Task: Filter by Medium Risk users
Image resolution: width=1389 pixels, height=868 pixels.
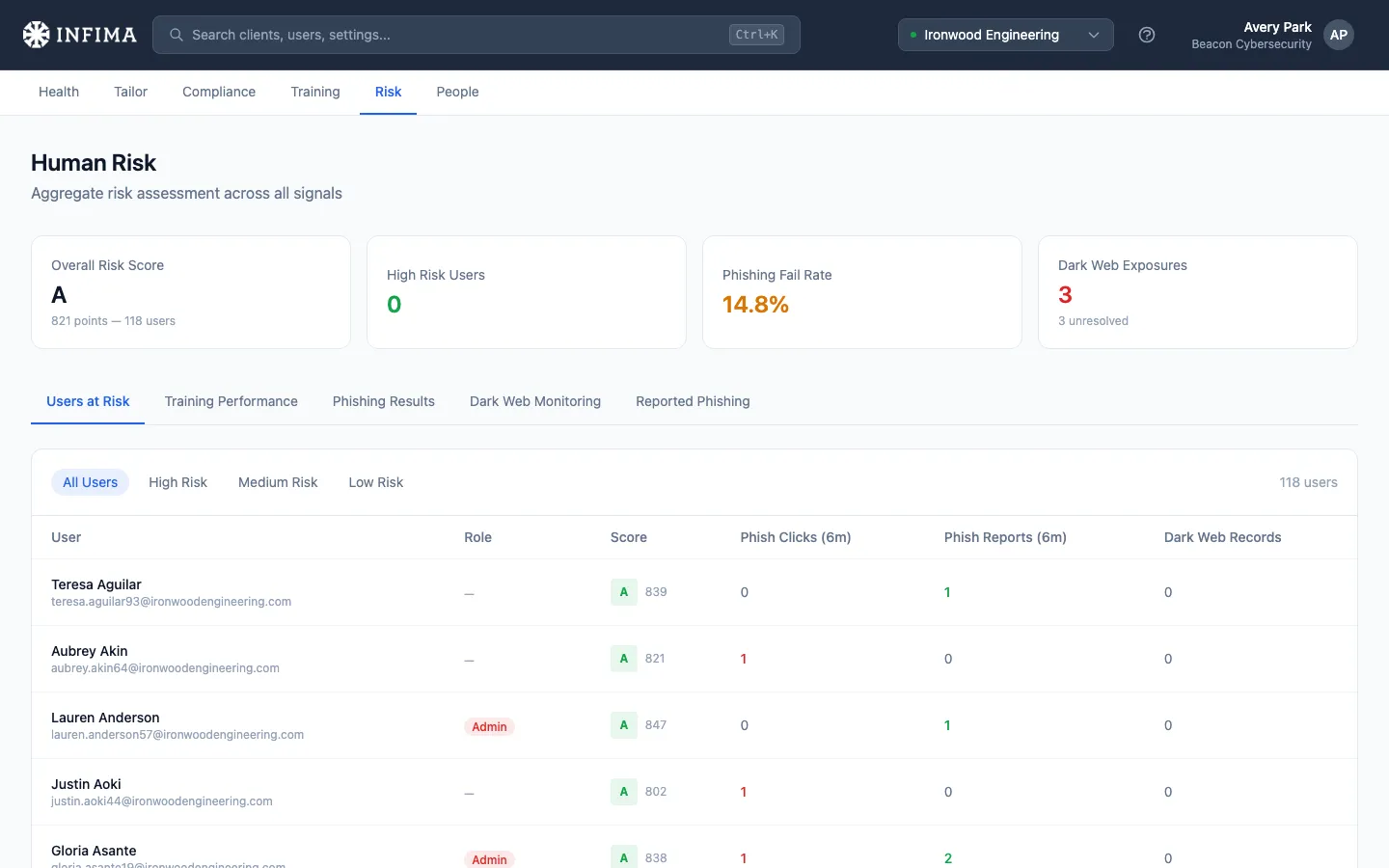Action: 278,482
